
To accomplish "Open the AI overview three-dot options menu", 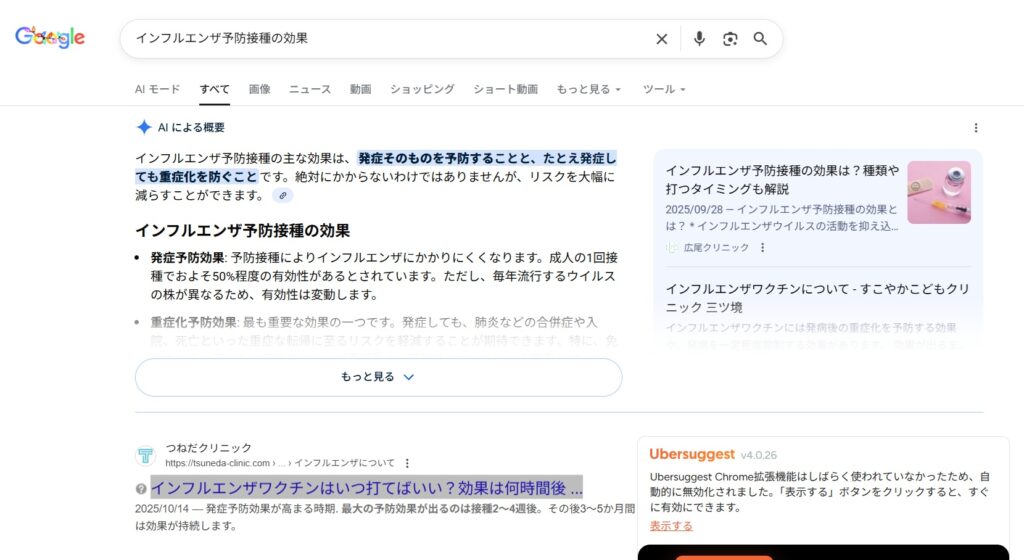I will pyautogui.click(x=976, y=128).
